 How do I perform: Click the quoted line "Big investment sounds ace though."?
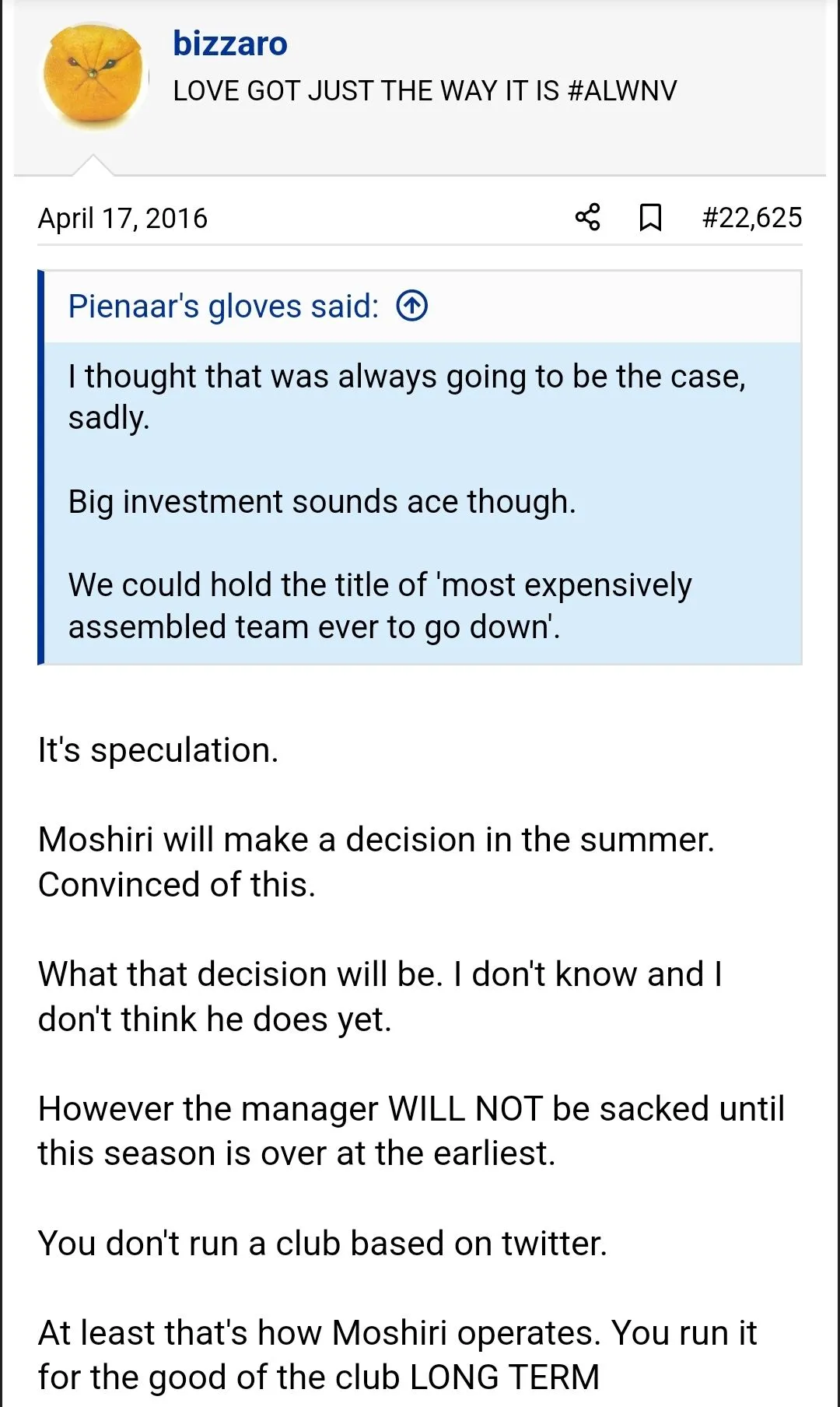click(322, 502)
